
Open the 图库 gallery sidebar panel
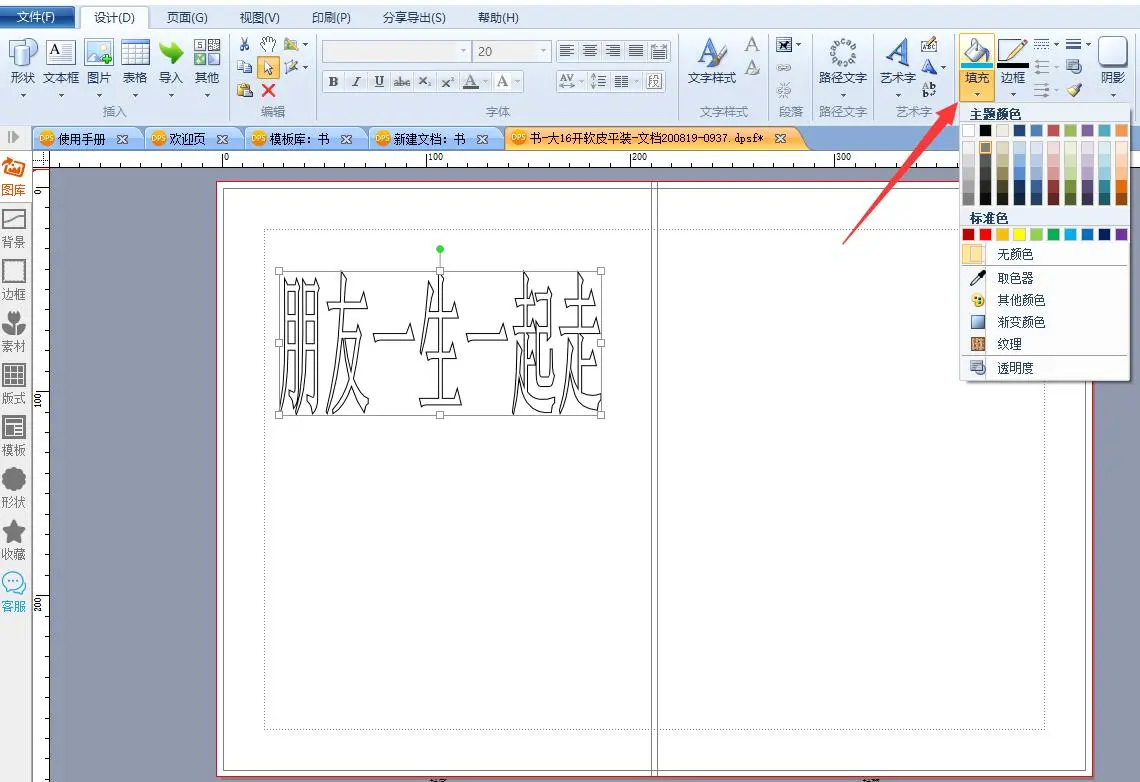(14, 176)
